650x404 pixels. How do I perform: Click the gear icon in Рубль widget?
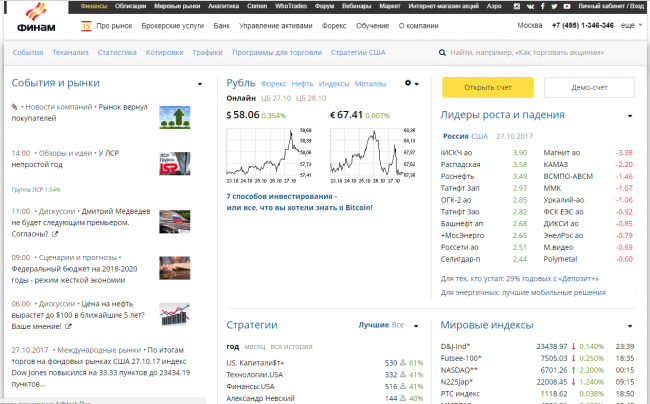pyautogui.click(x=408, y=84)
